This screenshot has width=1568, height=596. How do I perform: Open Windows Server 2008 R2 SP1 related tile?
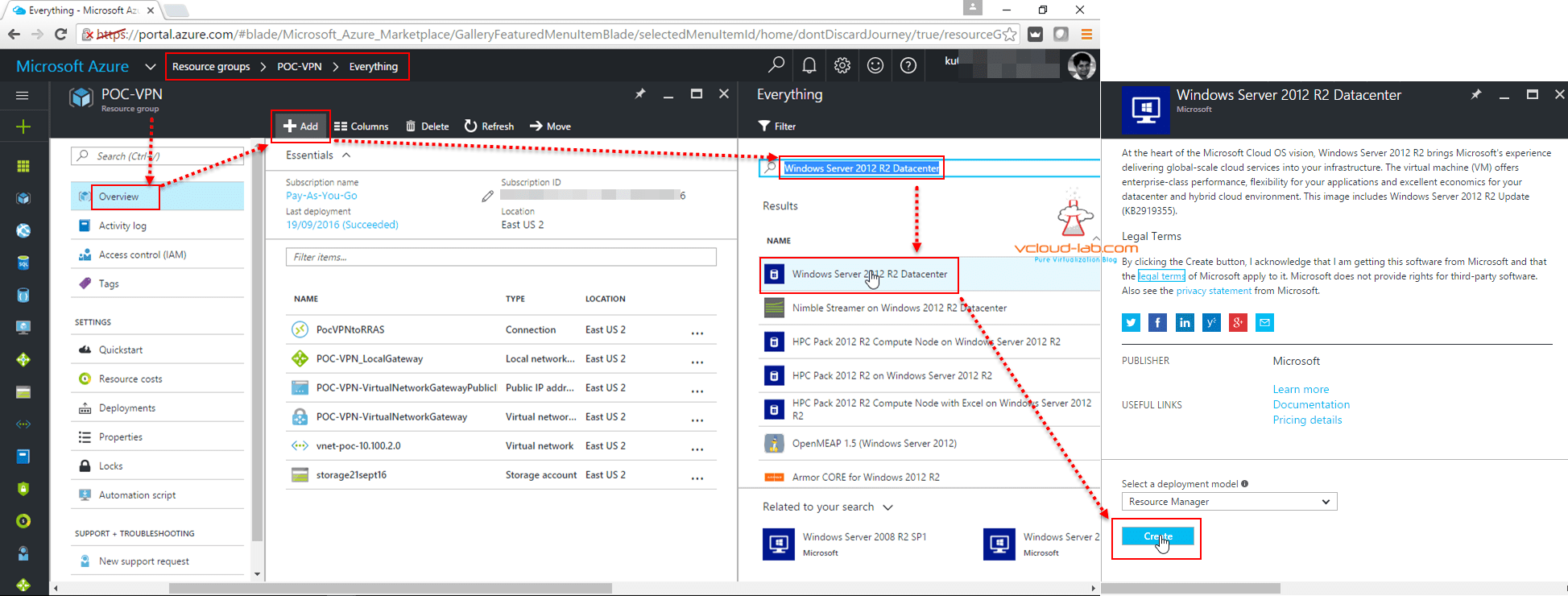[845, 544]
